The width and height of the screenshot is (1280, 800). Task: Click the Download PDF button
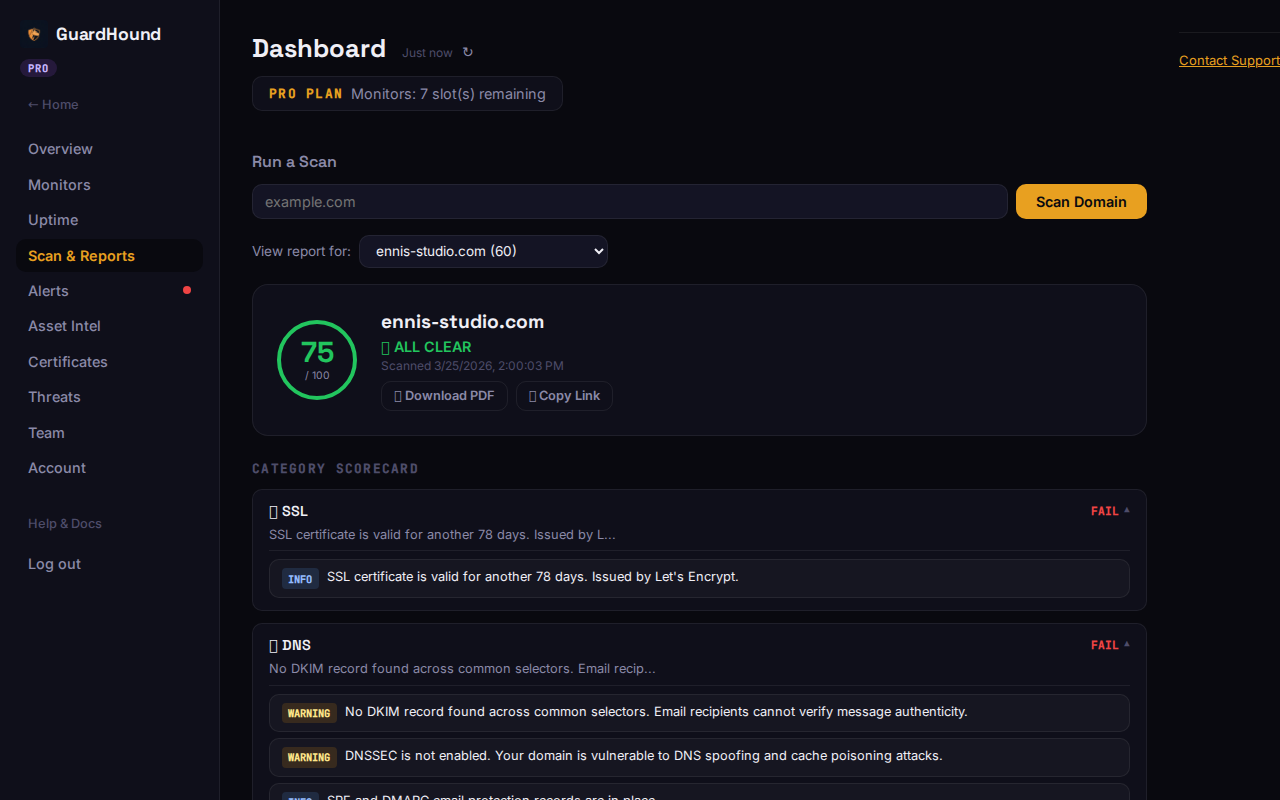pyautogui.click(x=444, y=396)
